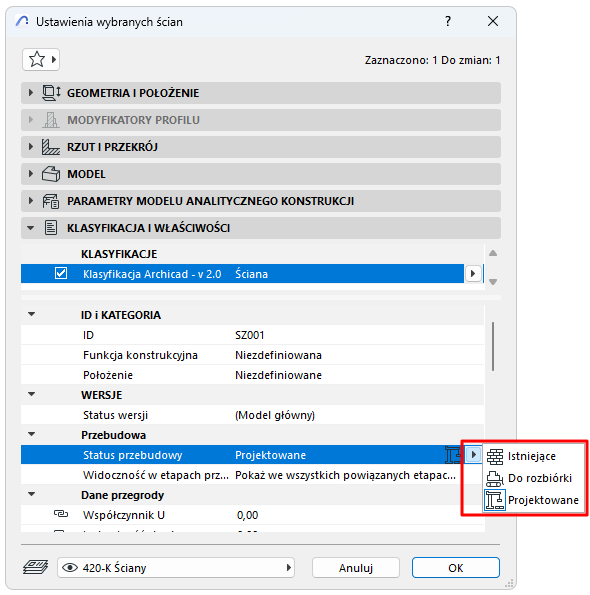Click the Modyfikatory Profilu panel icon
The image size is (590, 595).
[51, 120]
